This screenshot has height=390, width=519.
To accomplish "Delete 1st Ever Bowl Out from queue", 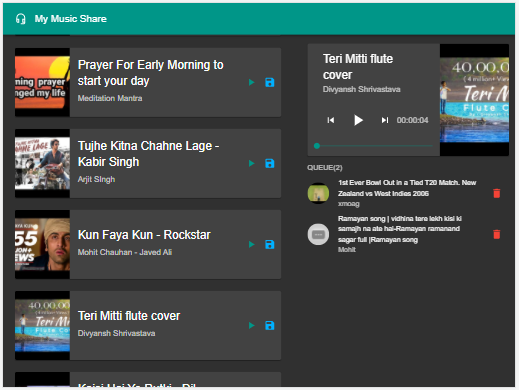I will point(497,193).
